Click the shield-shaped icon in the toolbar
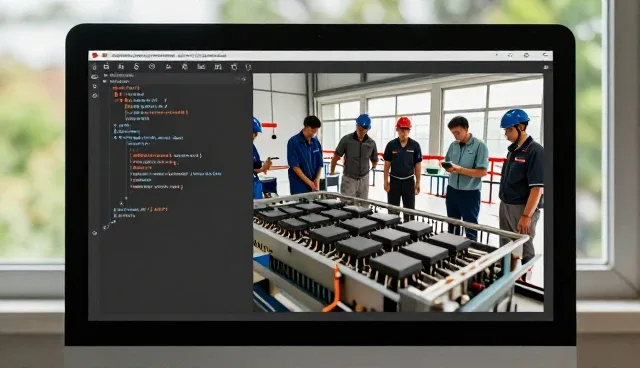 [248, 67]
